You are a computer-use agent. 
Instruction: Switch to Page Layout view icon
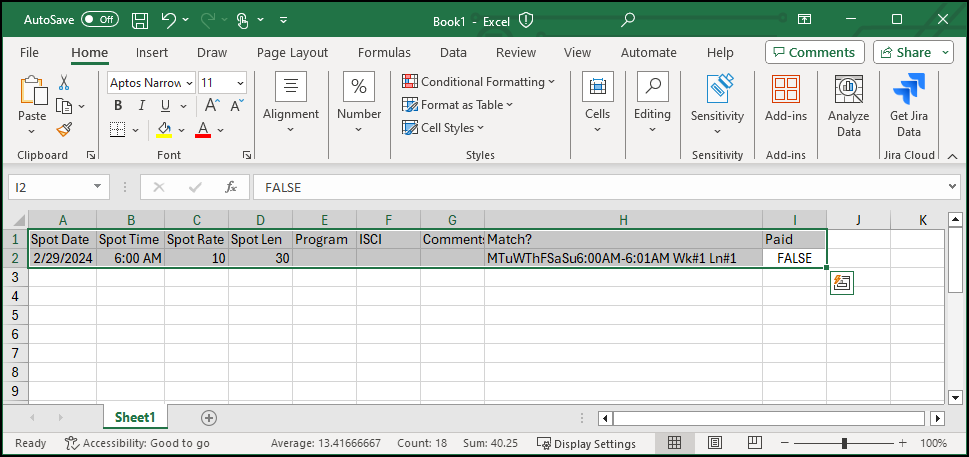pyautogui.click(x=714, y=443)
